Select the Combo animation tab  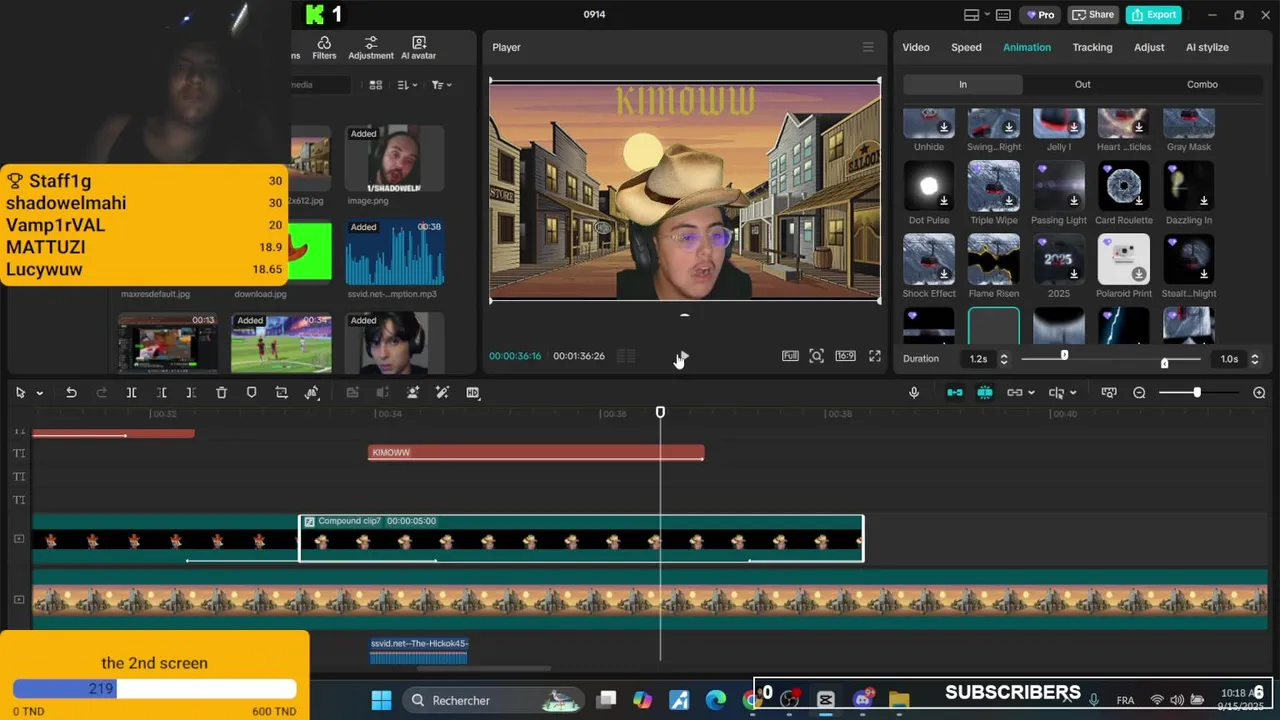tap(1202, 84)
